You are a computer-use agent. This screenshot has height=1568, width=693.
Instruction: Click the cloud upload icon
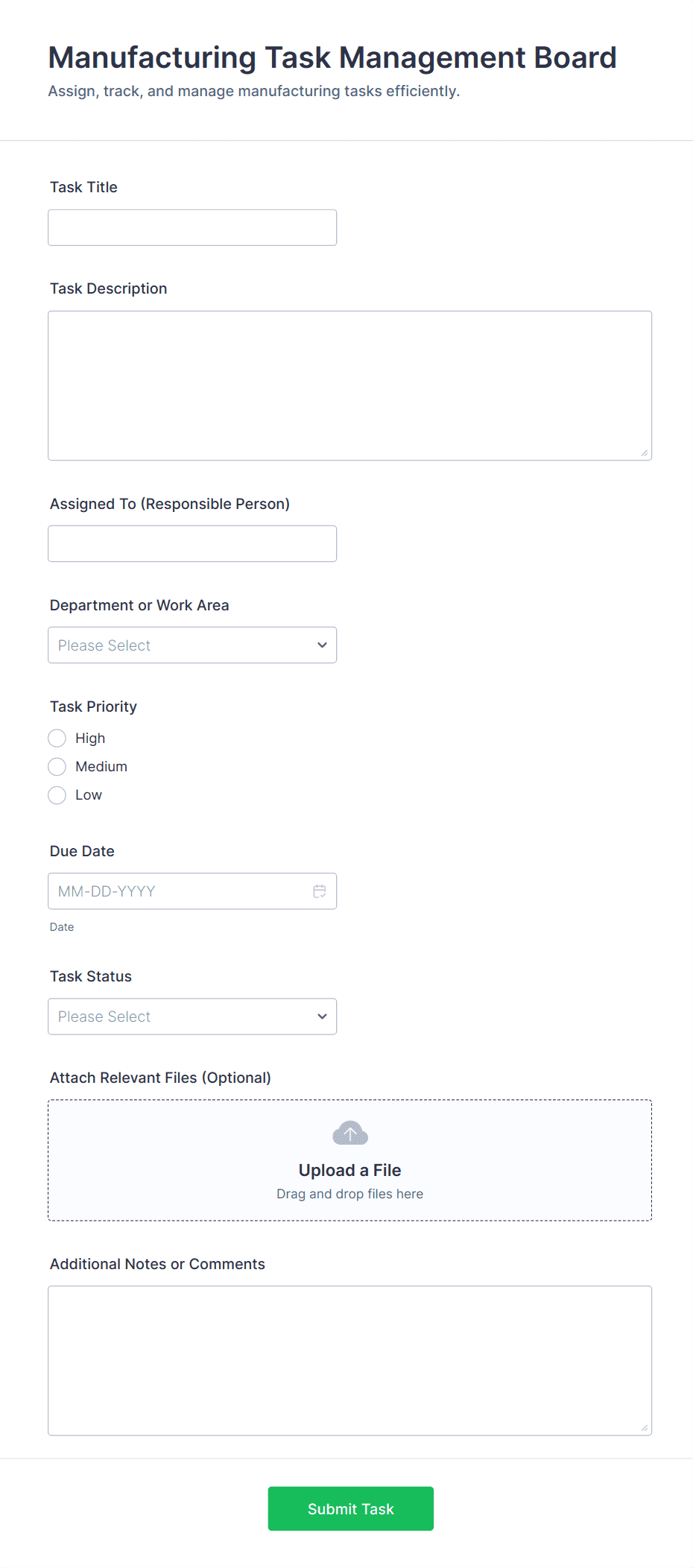[349, 1133]
